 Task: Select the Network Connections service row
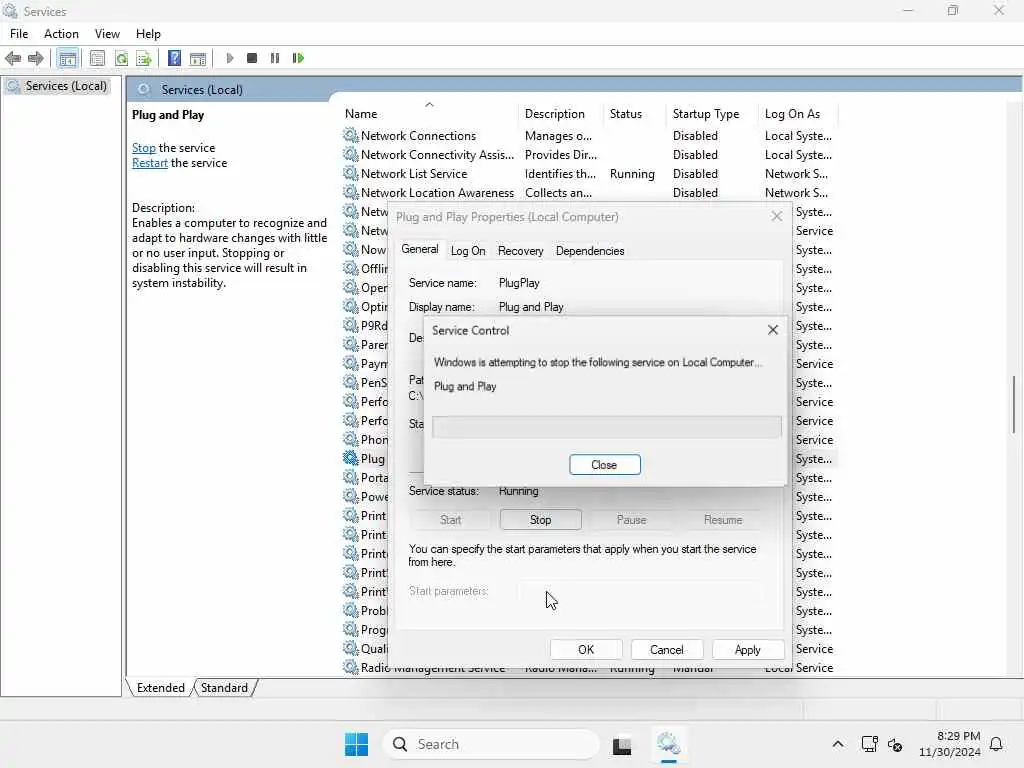[588, 136]
